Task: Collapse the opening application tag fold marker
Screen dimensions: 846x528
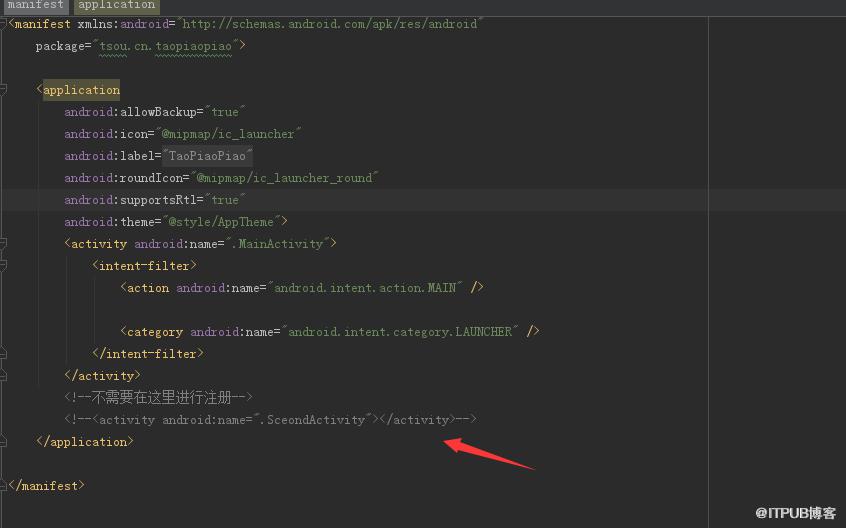Action: 3,90
